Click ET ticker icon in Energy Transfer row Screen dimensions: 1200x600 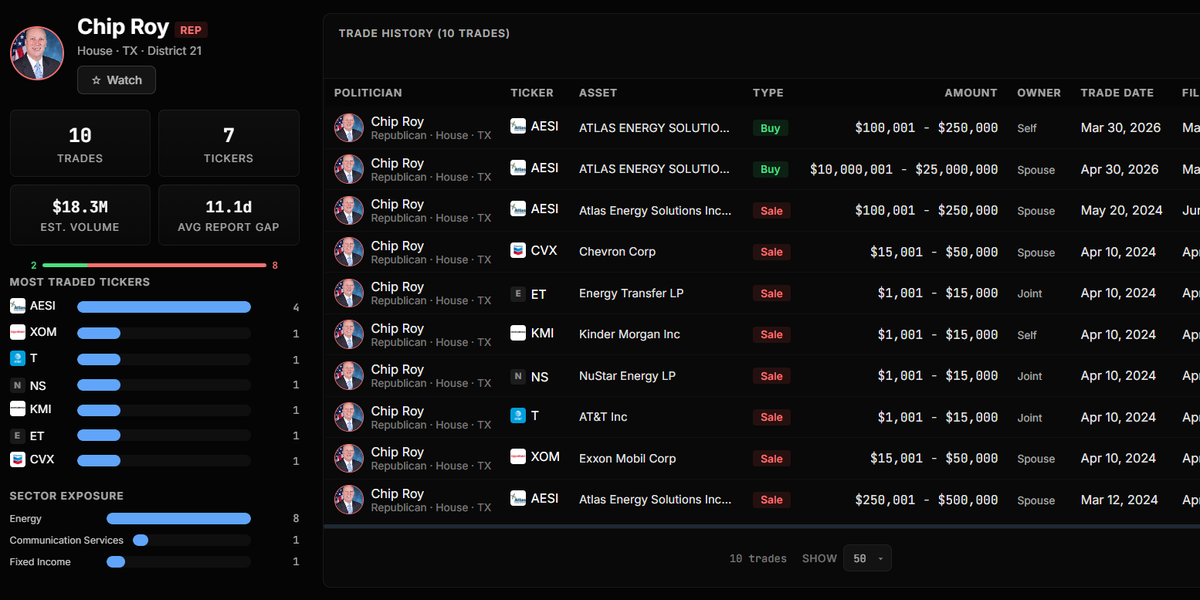(x=518, y=293)
